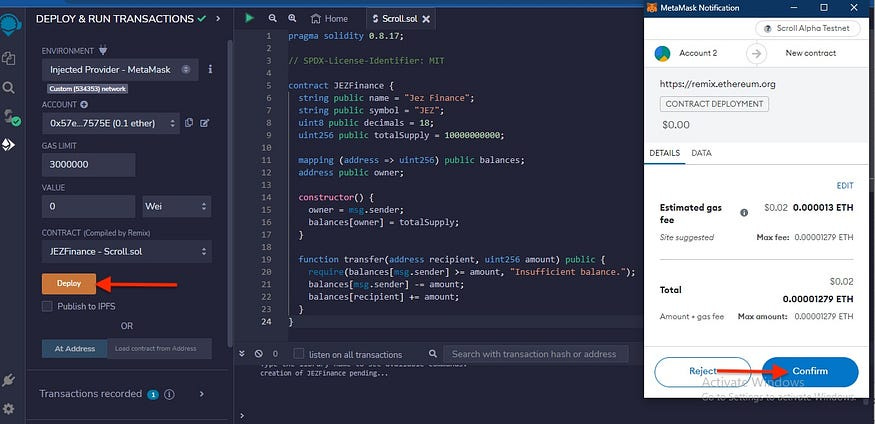Close the Scroll.sol tab
The image size is (875, 424).
426,19
